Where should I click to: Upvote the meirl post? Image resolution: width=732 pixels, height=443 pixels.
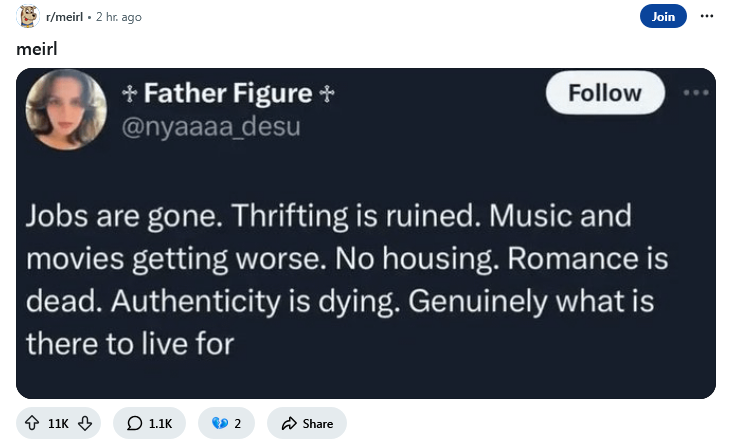click(32, 423)
